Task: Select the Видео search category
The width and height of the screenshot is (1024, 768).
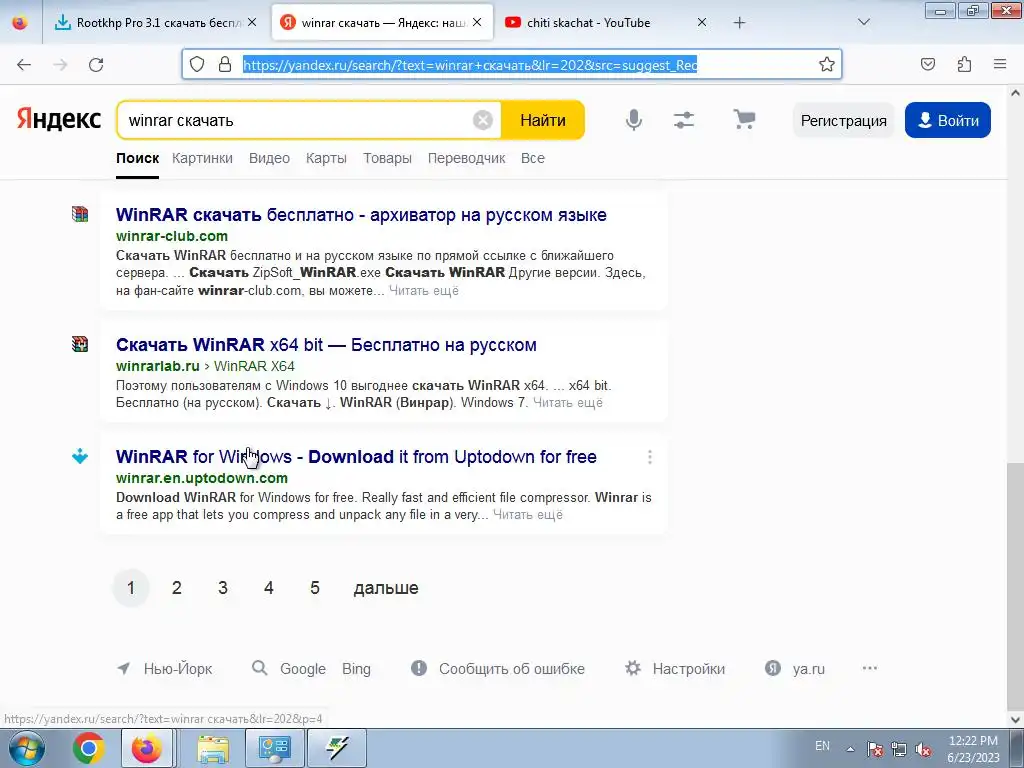Action: (269, 158)
